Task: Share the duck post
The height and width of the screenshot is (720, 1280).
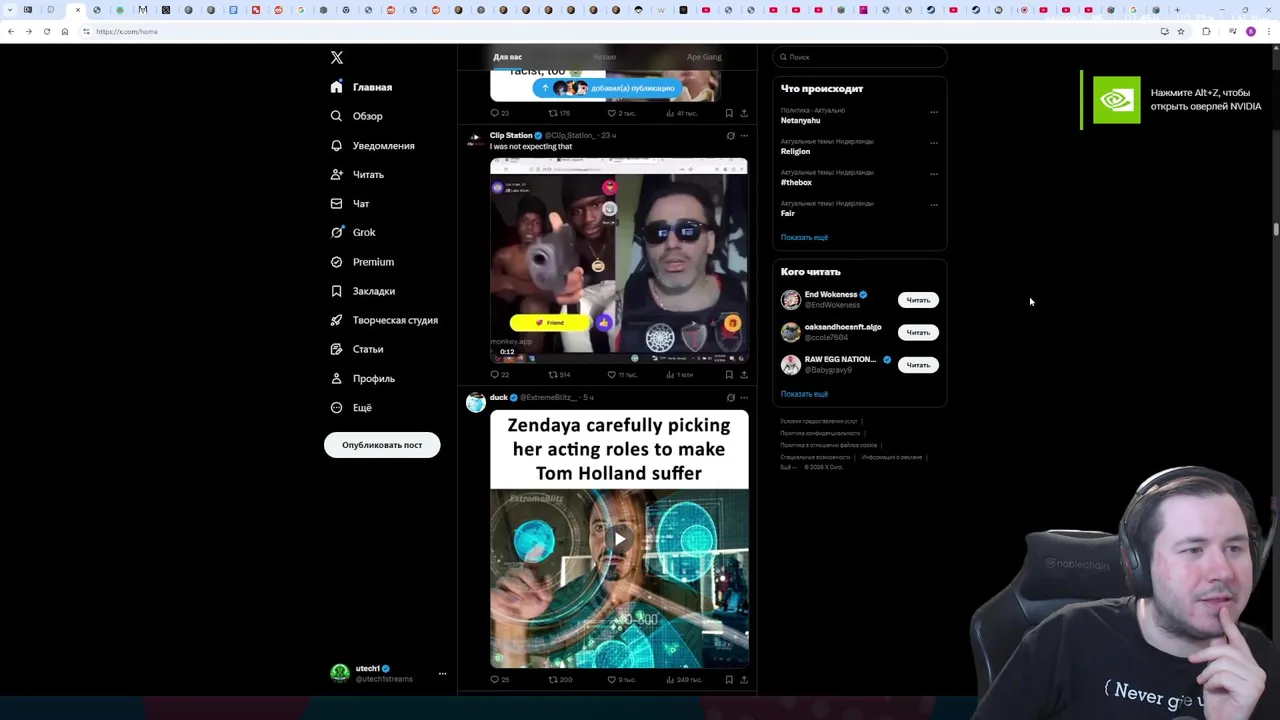Action: tap(743, 680)
